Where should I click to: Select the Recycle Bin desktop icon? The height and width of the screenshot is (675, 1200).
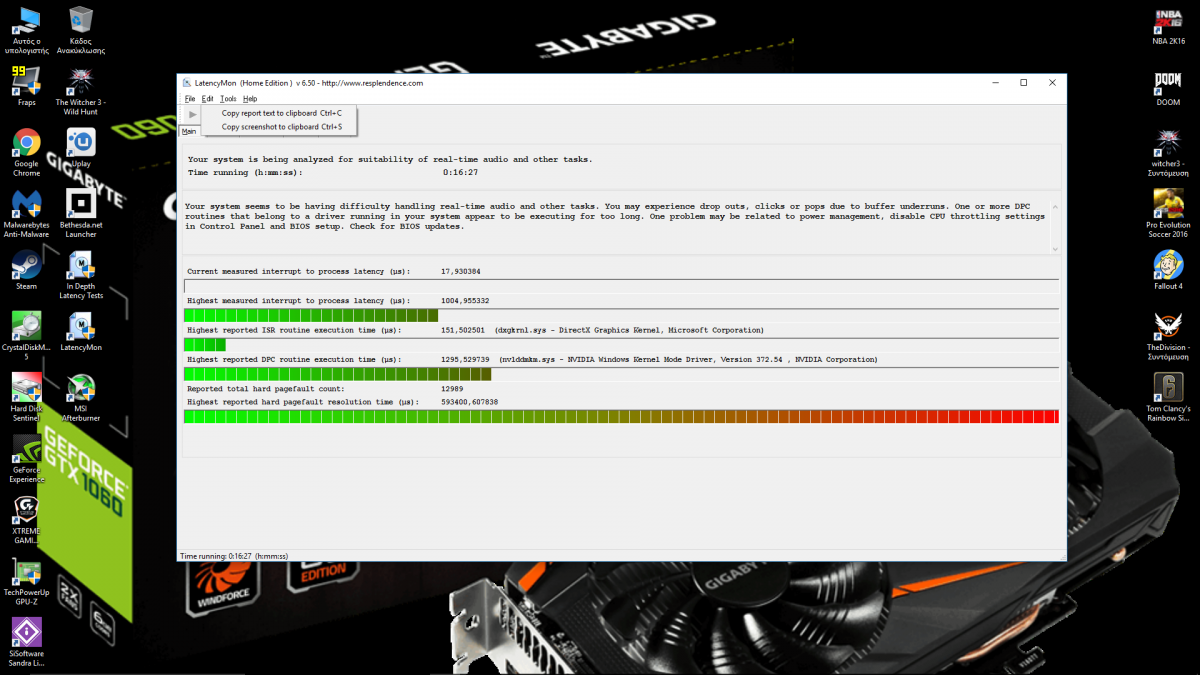(80, 30)
